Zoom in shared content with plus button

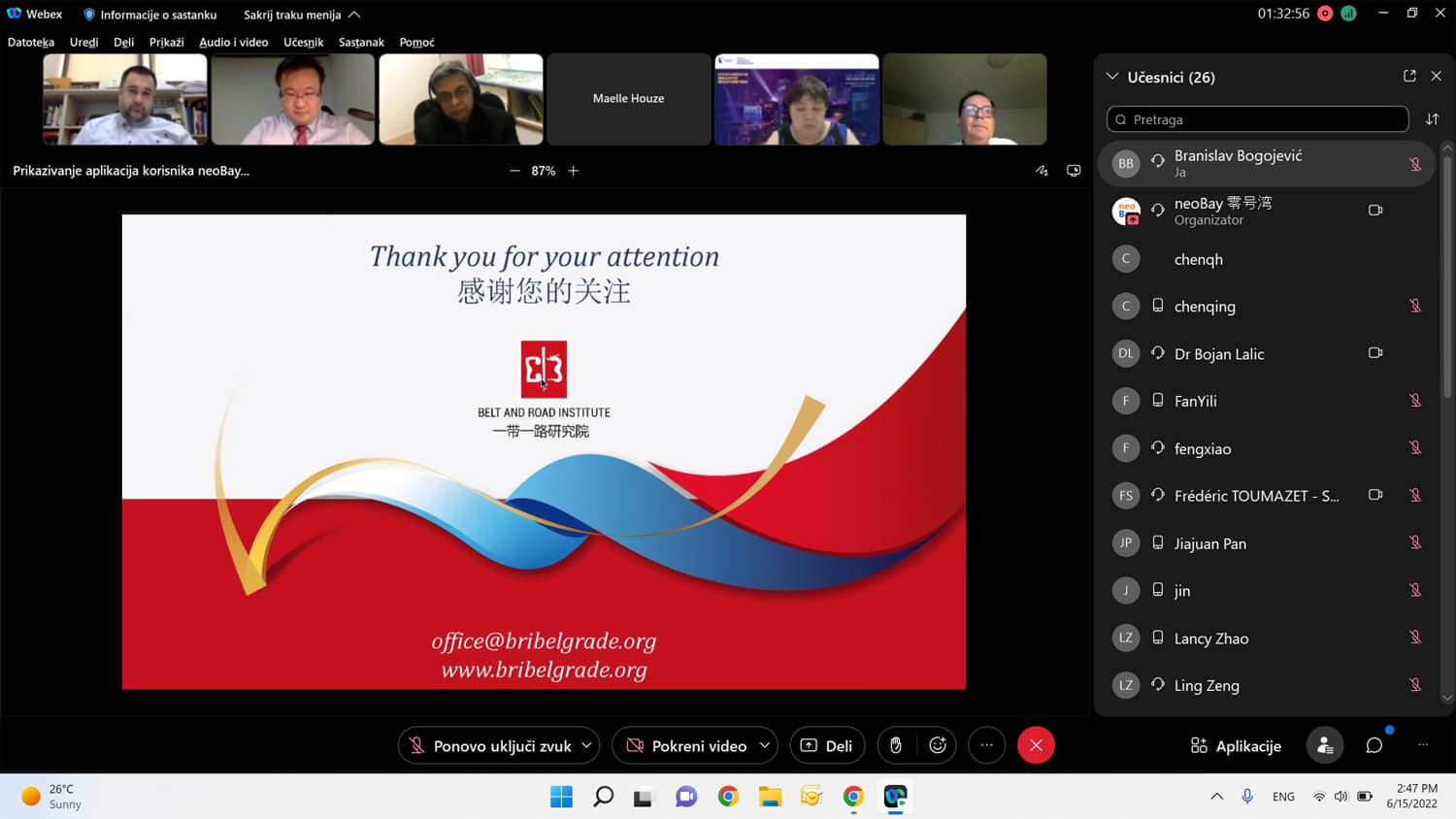(574, 171)
